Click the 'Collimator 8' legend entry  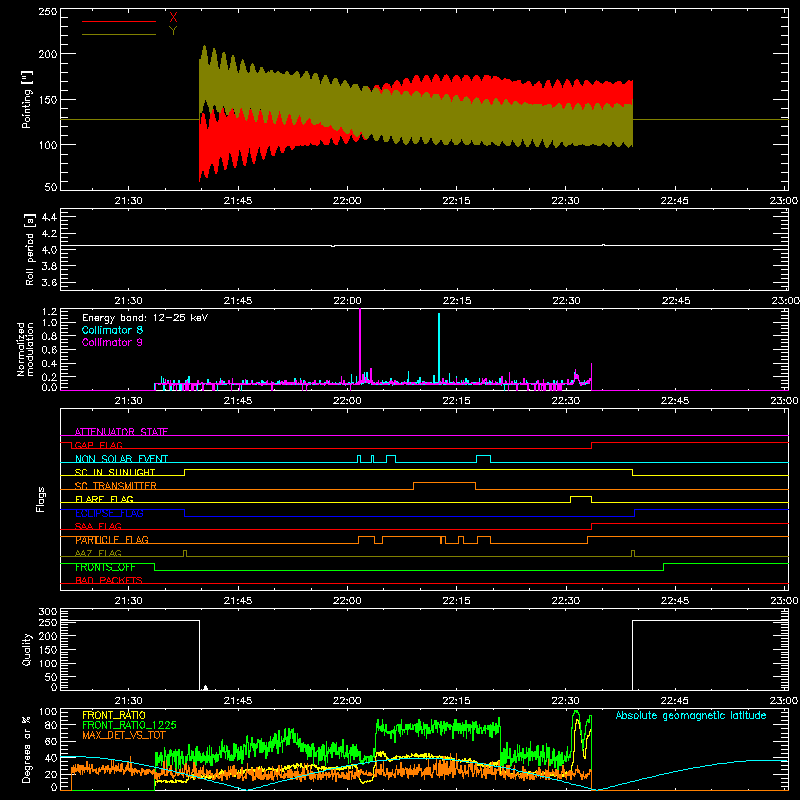112,330
